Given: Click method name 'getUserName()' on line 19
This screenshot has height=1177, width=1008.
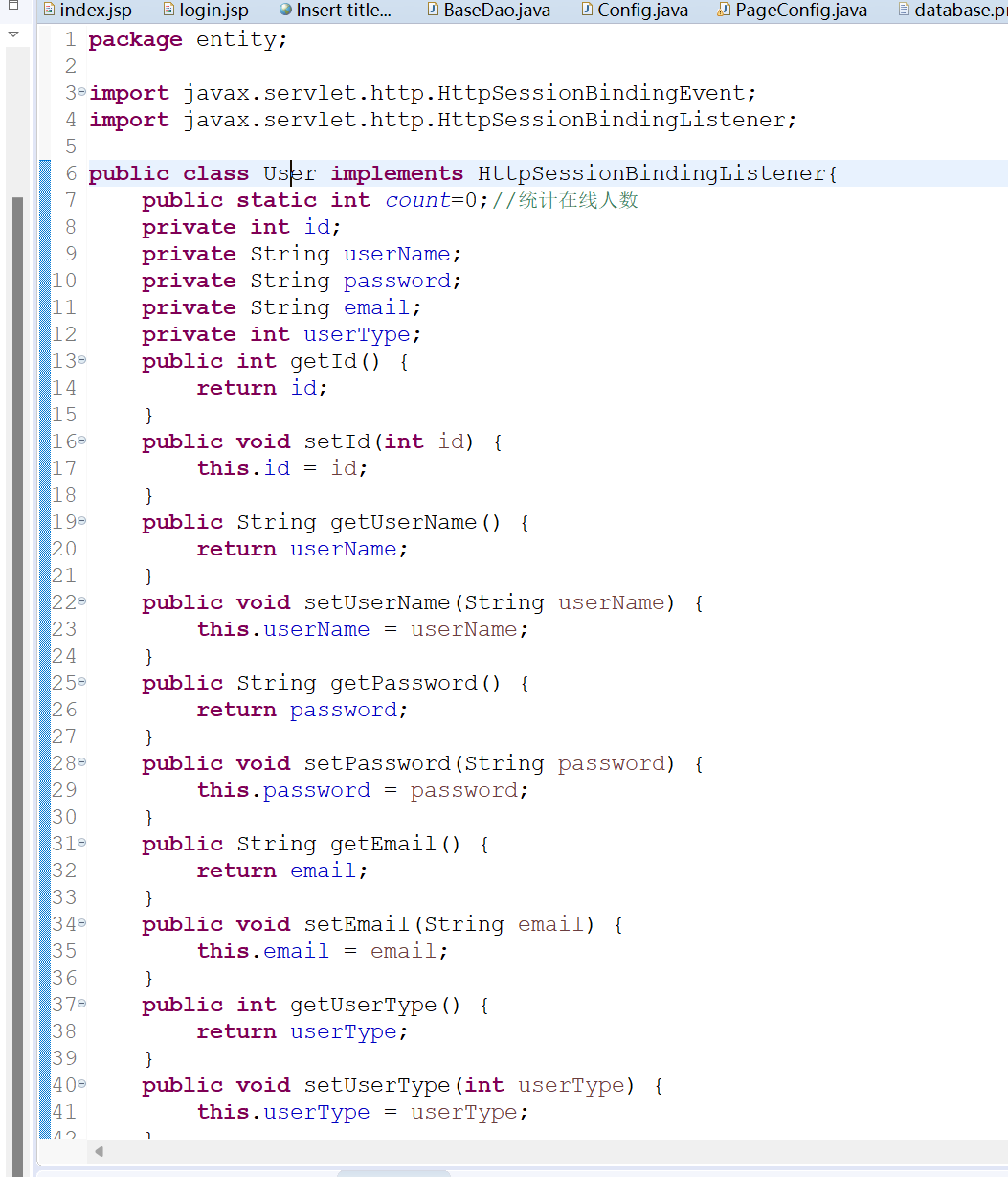Looking at the screenshot, I should coord(416,522).
